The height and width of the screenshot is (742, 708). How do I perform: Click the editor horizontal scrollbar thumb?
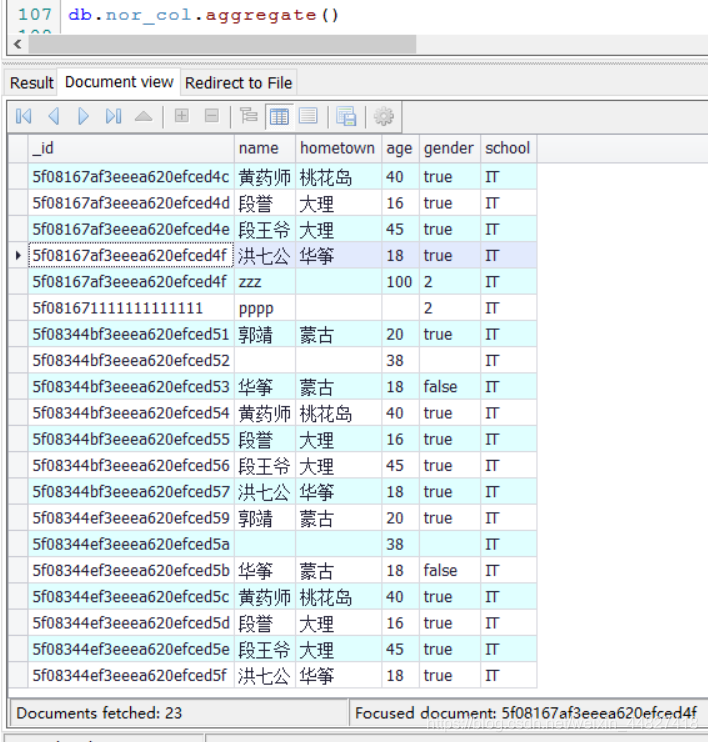coord(222,44)
